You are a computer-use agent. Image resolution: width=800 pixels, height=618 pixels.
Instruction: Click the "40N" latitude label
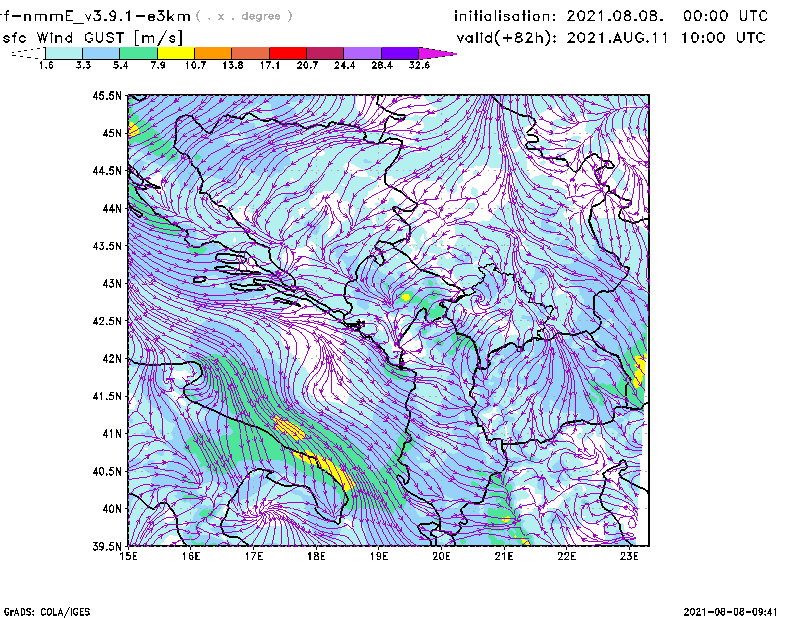(112, 509)
